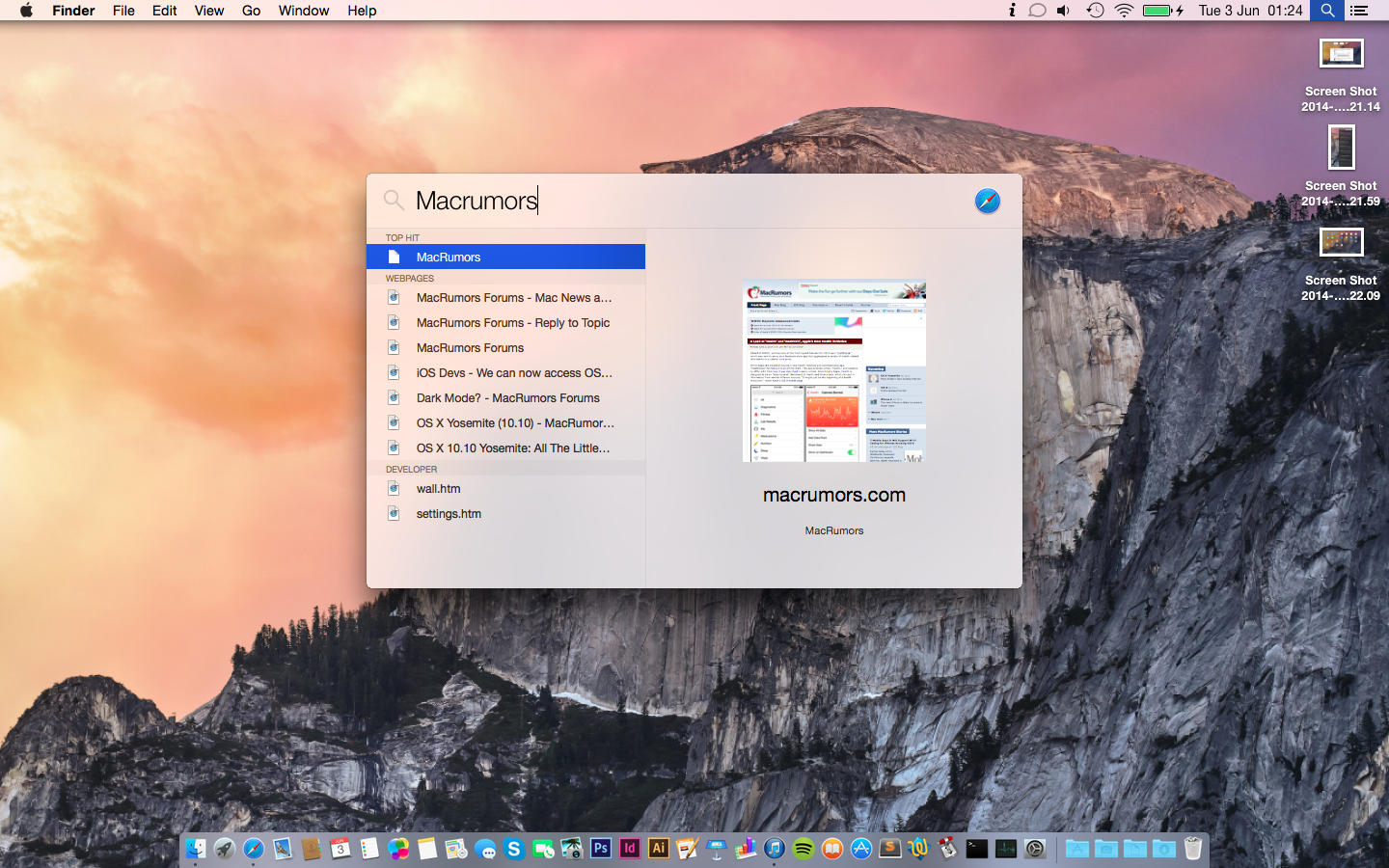Open Calendar from the Dock
The image size is (1389, 868).
pos(340,849)
